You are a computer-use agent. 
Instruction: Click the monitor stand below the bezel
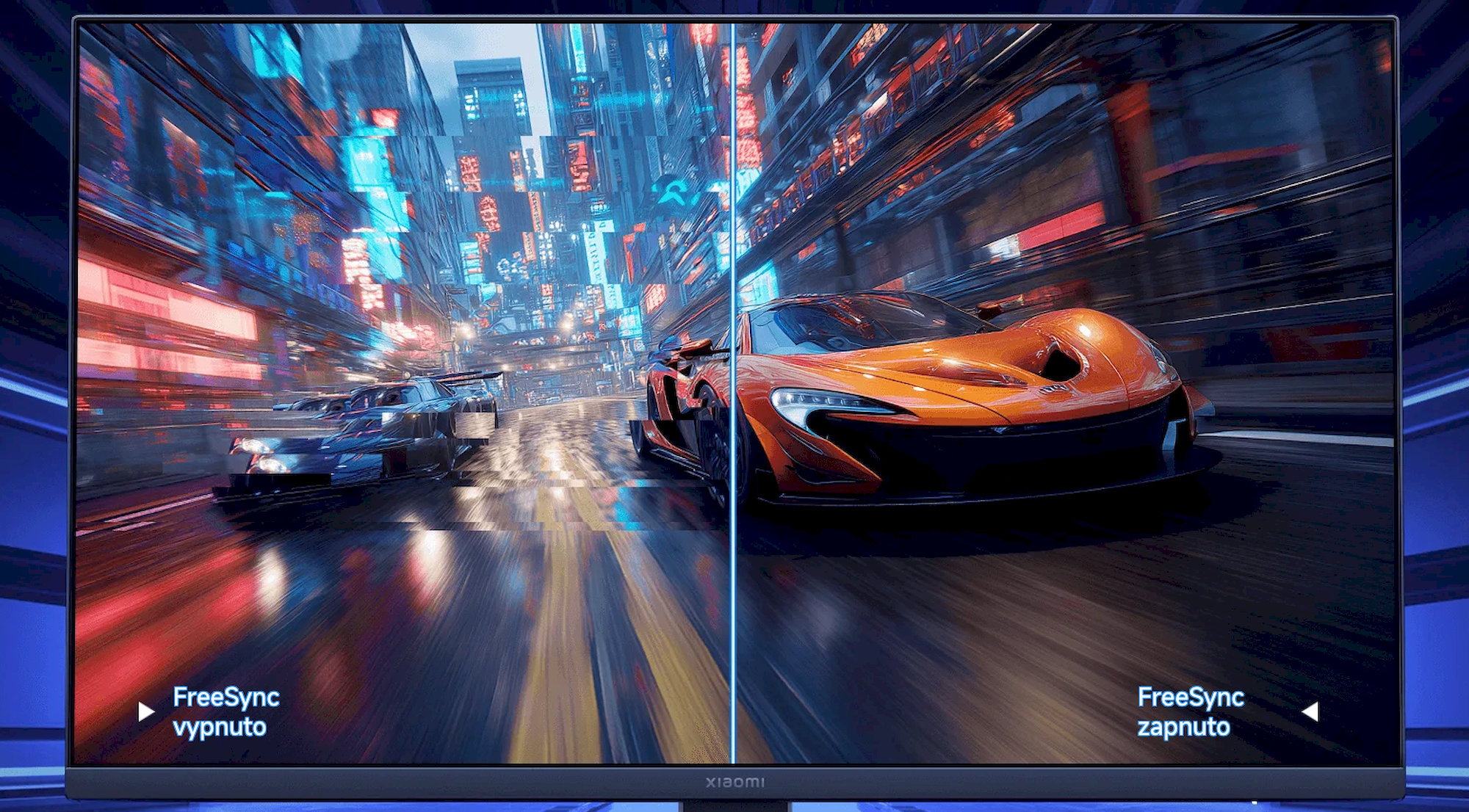coord(734,806)
